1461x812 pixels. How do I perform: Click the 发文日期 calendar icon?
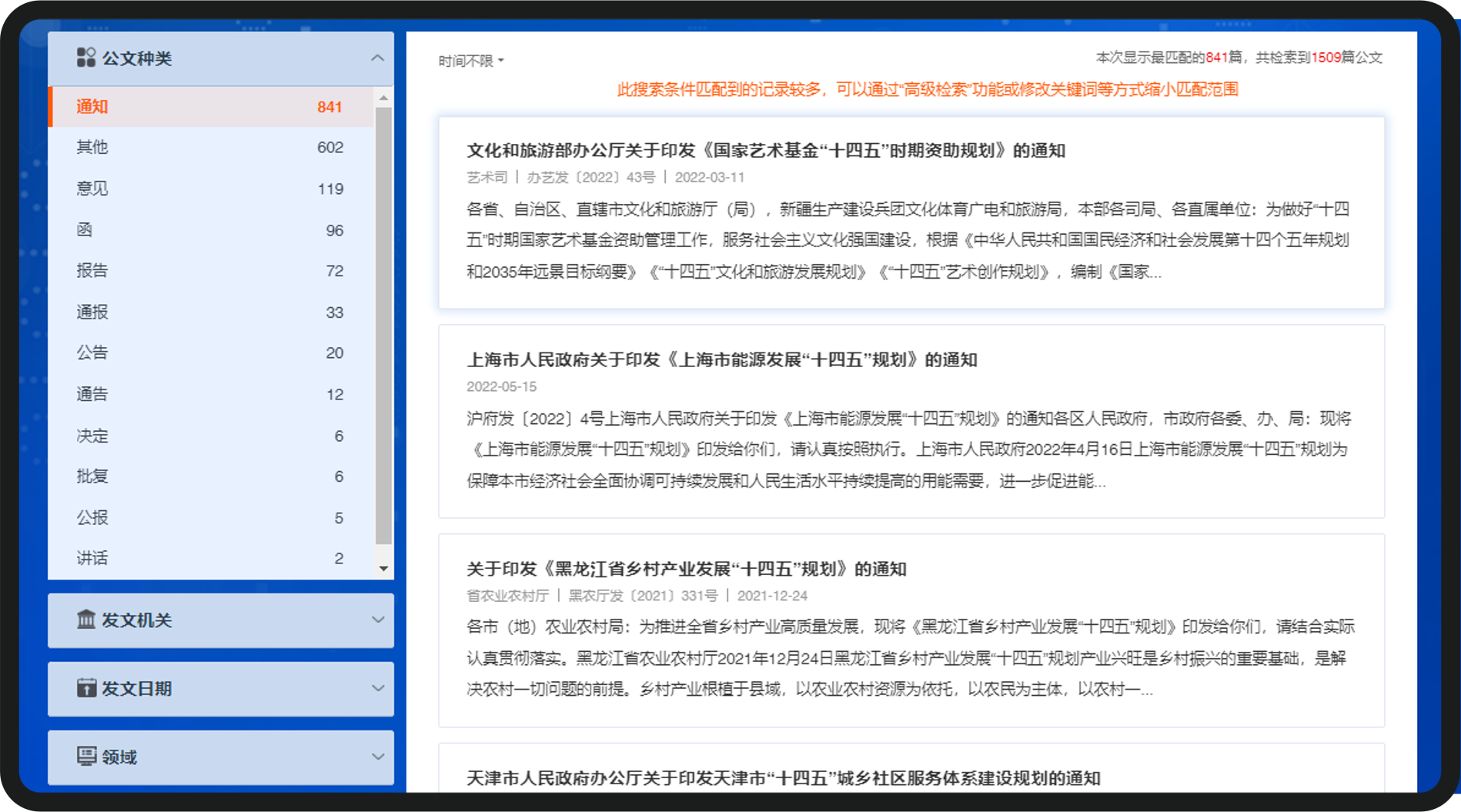[x=86, y=688]
